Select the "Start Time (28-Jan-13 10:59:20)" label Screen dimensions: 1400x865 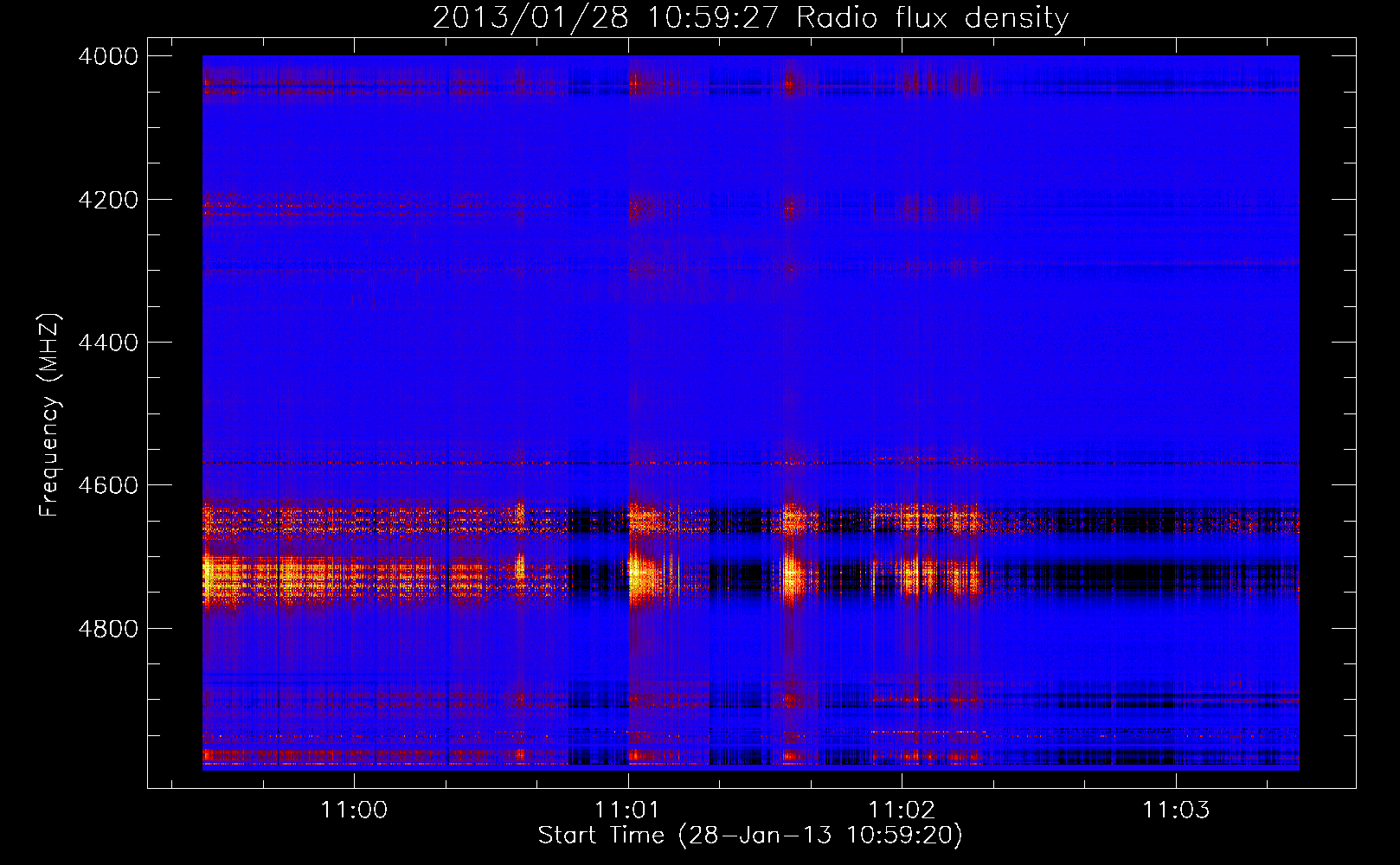[x=750, y=836]
